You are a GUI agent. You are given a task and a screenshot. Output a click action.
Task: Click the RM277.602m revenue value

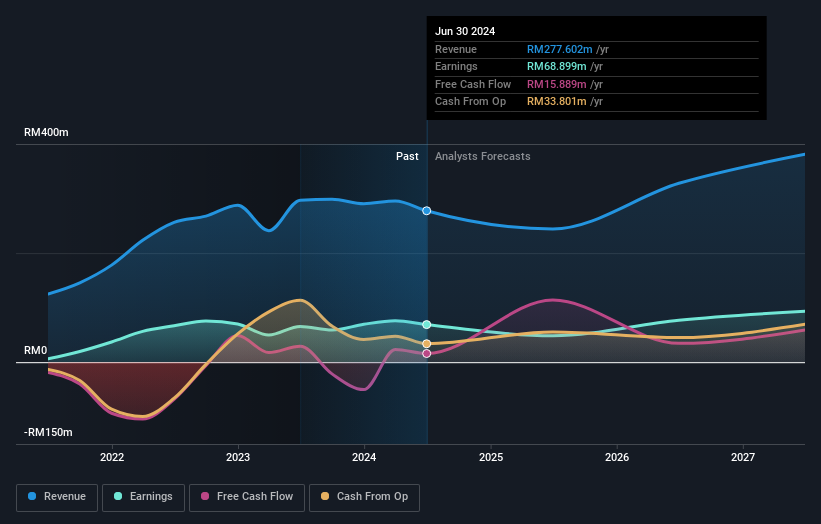tap(560, 49)
